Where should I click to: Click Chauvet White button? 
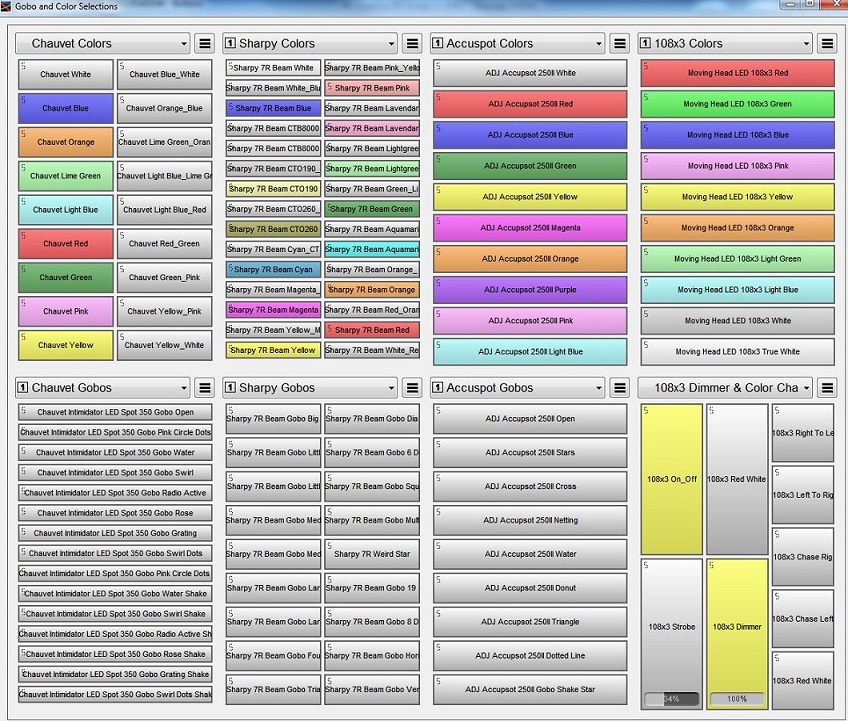pos(65,74)
